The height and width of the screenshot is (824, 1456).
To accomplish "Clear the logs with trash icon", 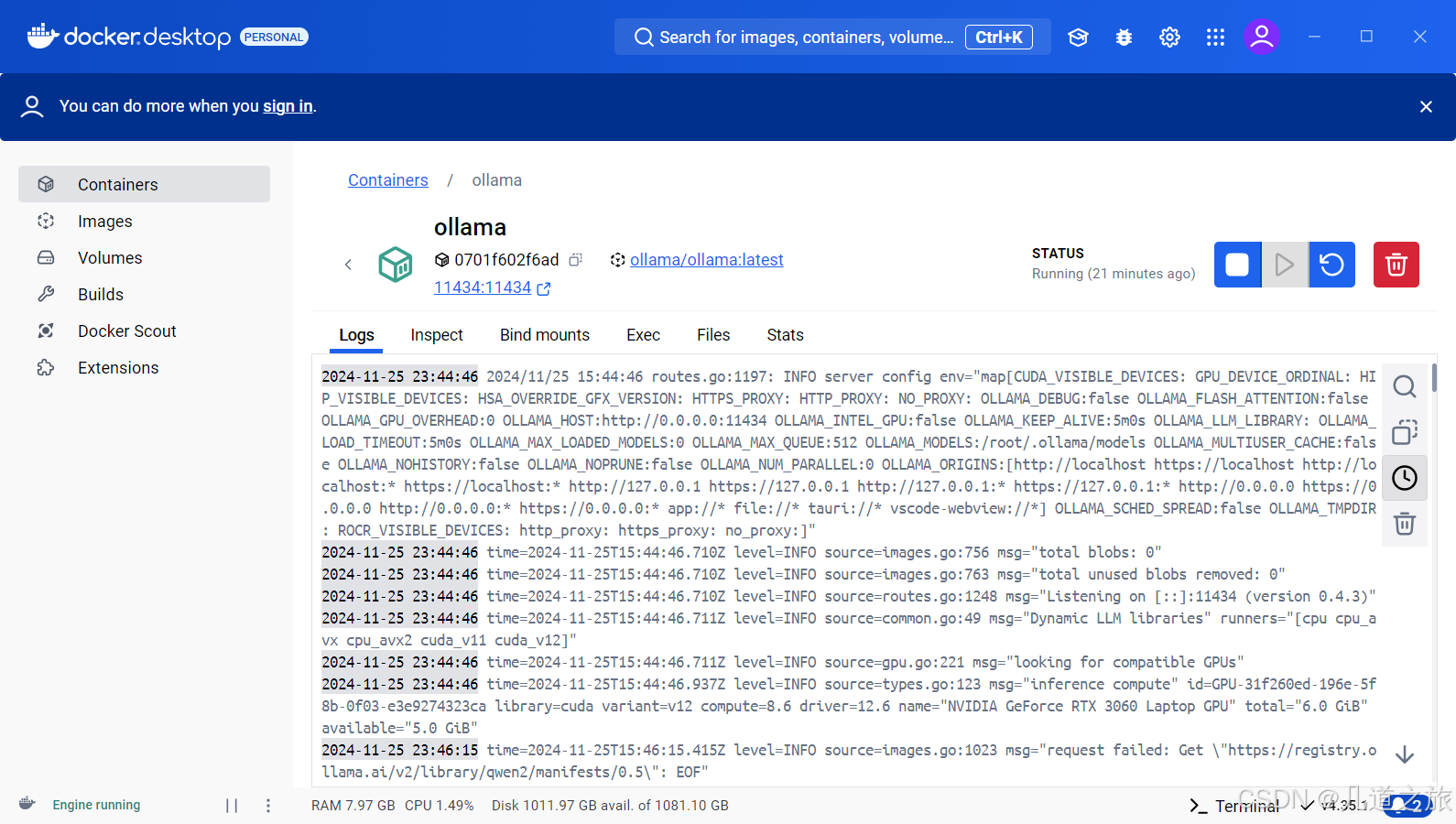I will pyautogui.click(x=1405, y=524).
